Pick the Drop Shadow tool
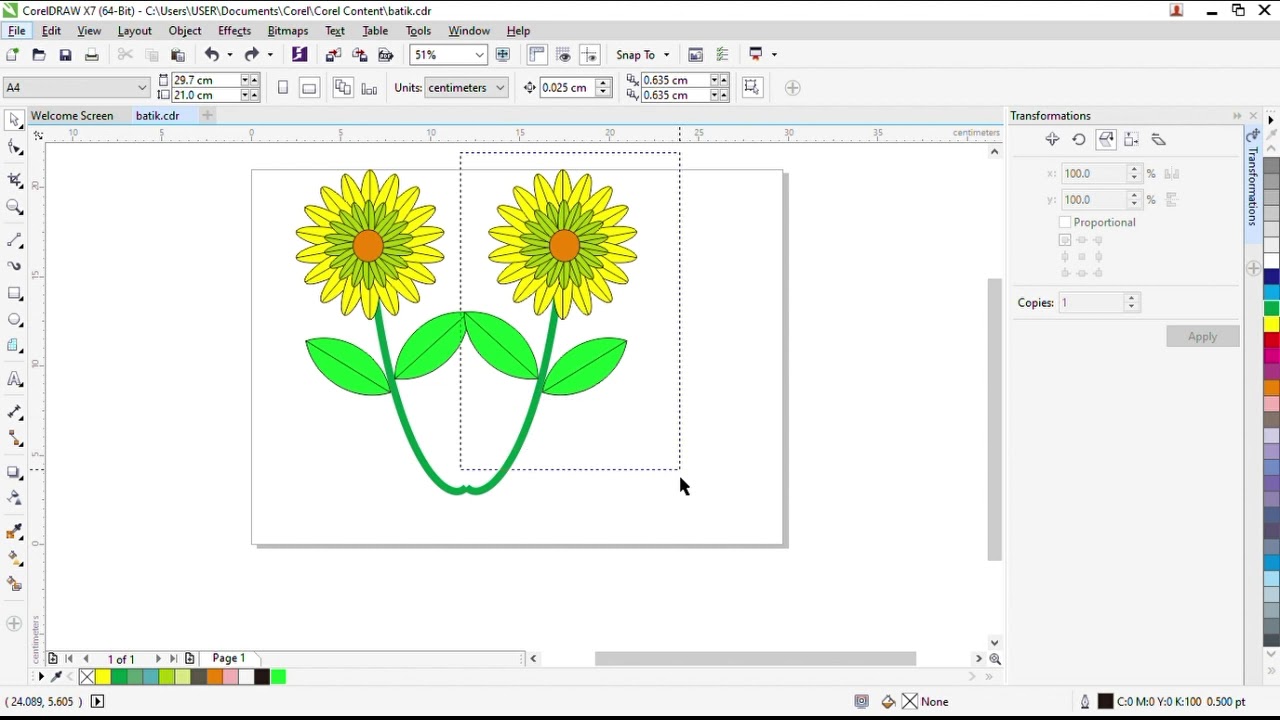Screen dimensions: 1280x720 pos(14,472)
